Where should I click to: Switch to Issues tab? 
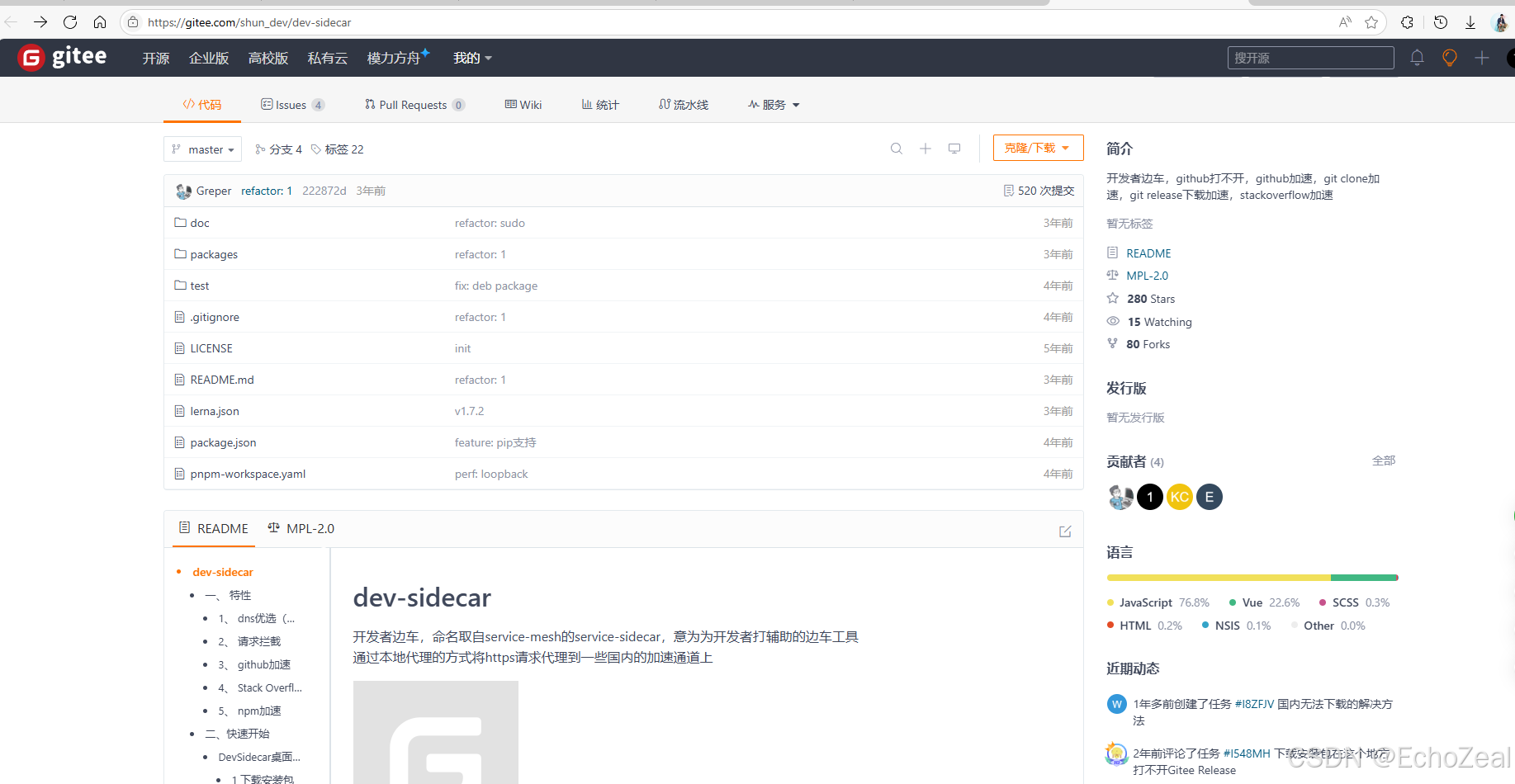tap(292, 105)
